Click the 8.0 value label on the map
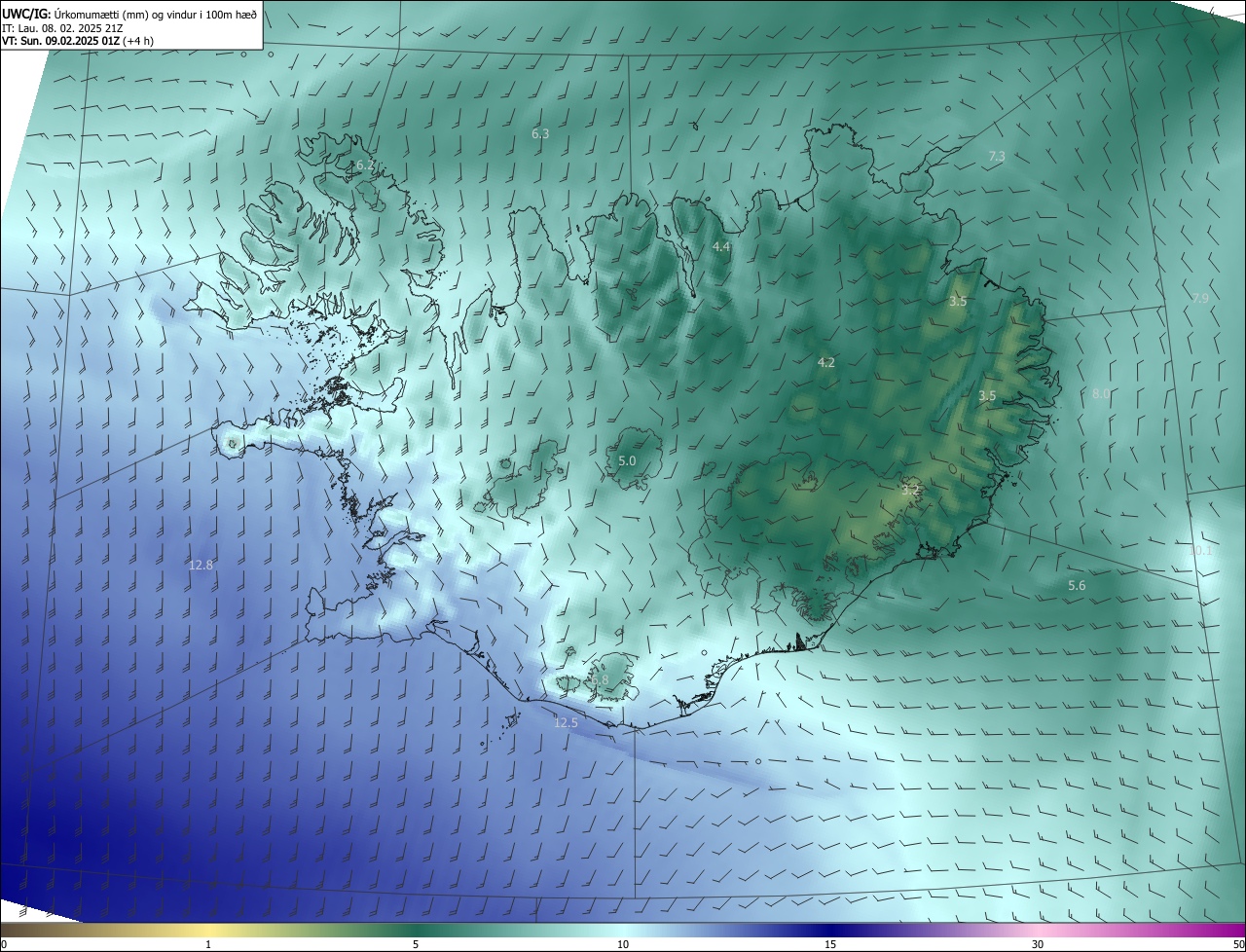 pyautogui.click(x=1101, y=393)
